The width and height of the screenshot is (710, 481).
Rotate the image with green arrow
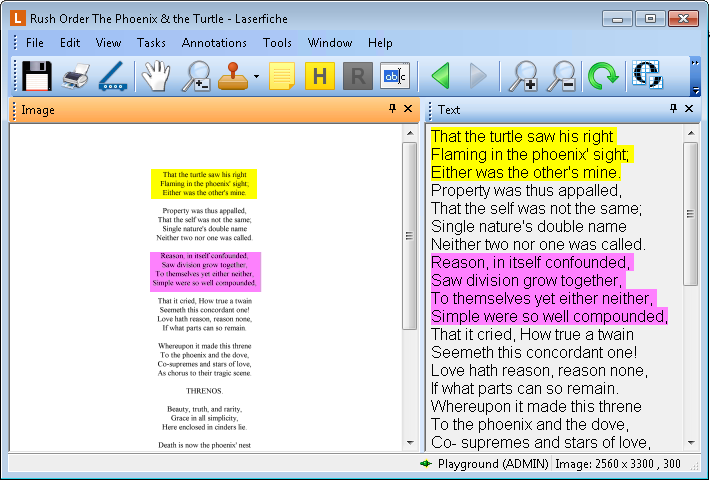pos(603,75)
